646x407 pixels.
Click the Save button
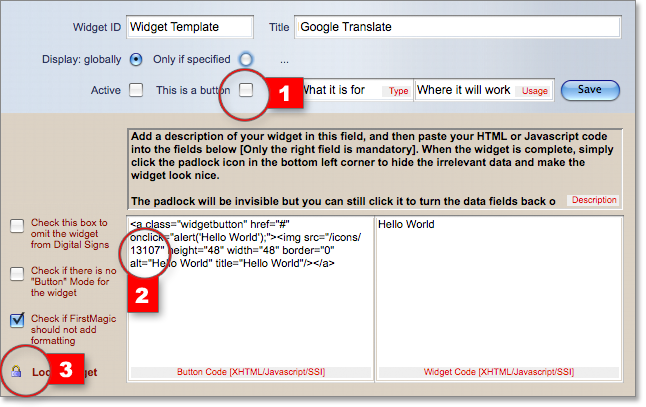click(x=590, y=90)
